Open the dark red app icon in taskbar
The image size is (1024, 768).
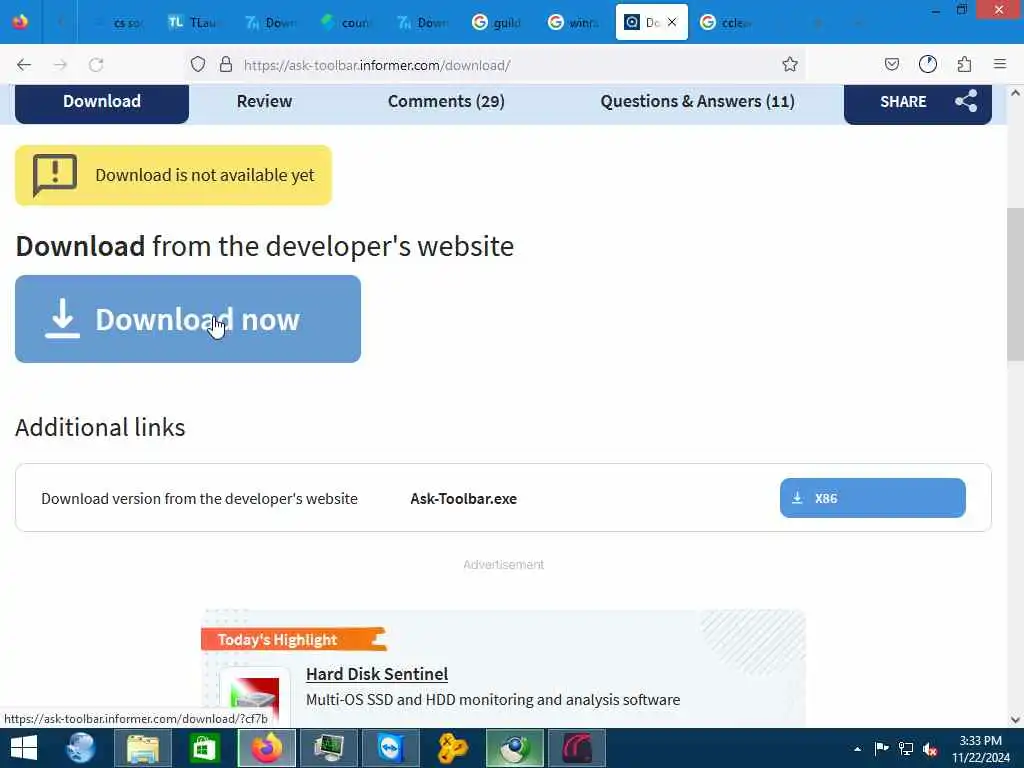pyautogui.click(x=577, y=748)
